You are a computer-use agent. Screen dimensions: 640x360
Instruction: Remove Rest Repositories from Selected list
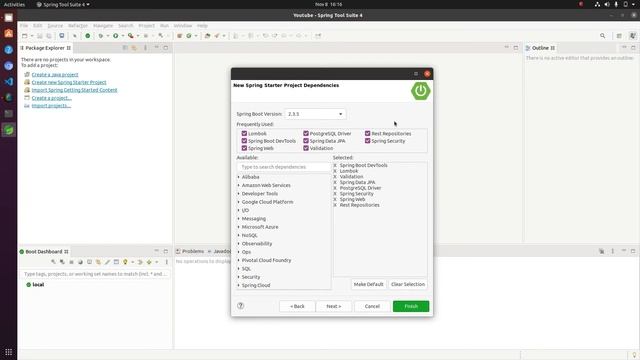coord(335,205)
